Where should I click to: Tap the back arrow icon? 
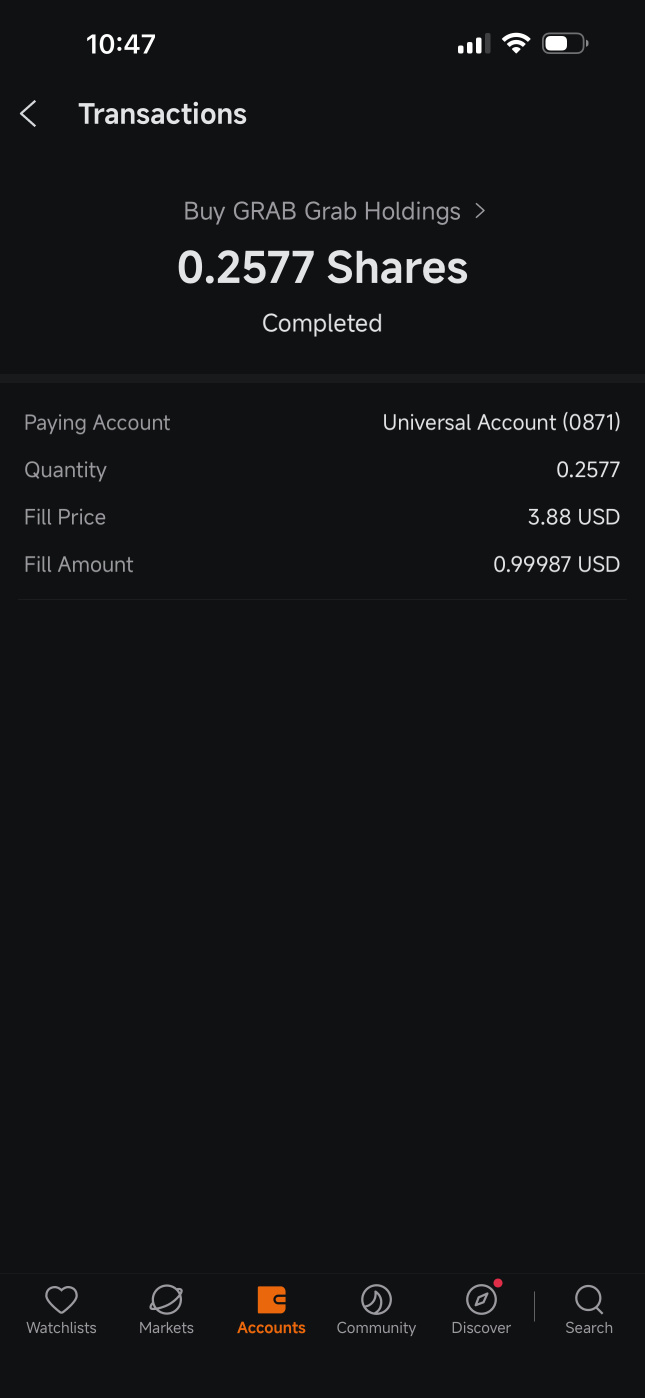pos(28,114)
